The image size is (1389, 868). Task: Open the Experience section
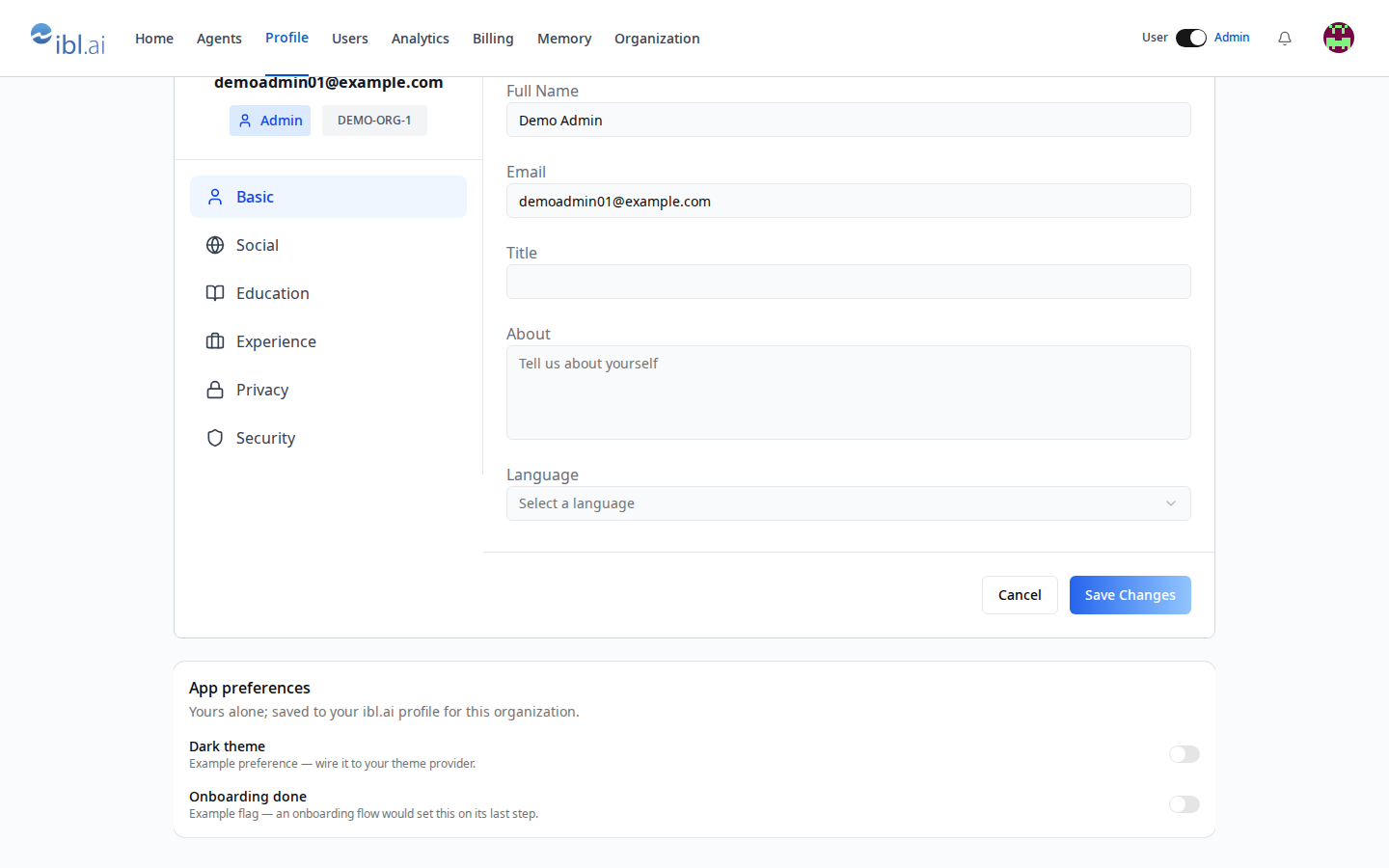pyautogui.click(x=328, y=341)
